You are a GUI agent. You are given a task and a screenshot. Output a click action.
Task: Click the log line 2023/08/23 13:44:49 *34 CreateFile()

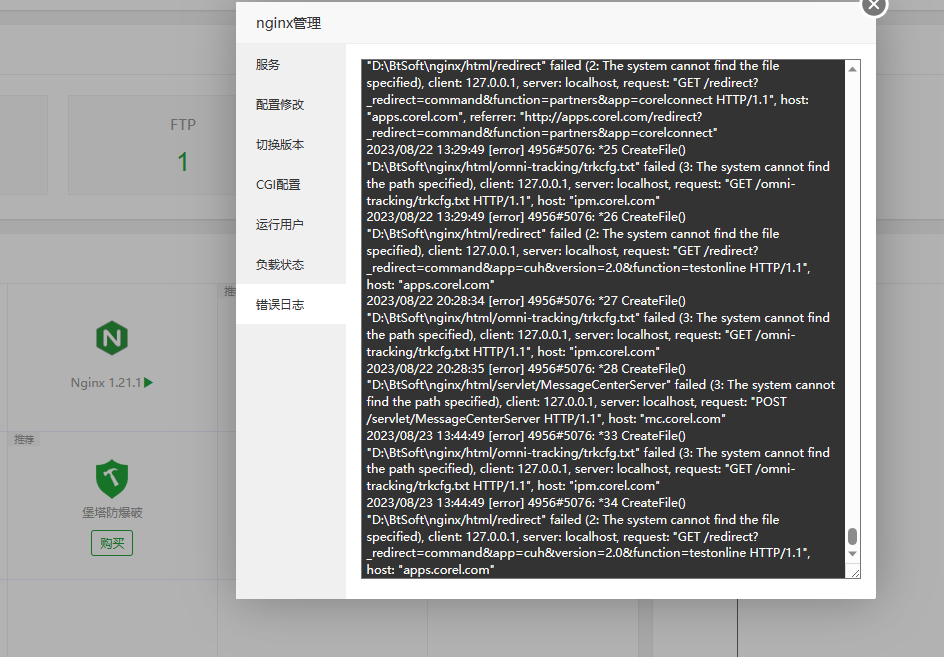pyautogui.click(x=526, y=502)
